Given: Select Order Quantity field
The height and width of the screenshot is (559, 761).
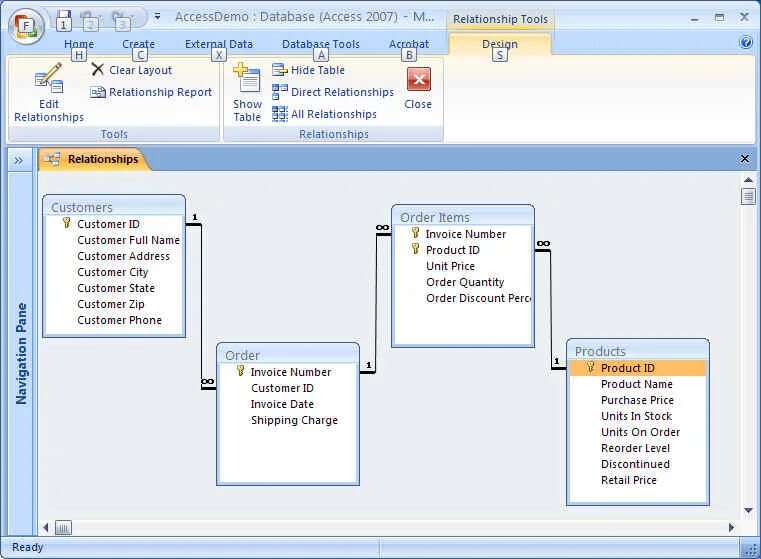Looking at the screenshot, I should 463,281.
